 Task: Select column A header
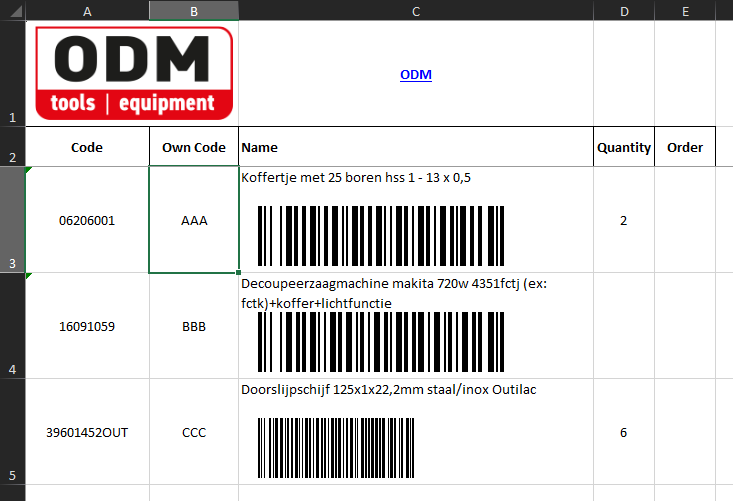pyautogui.click(x=87, y=11)
